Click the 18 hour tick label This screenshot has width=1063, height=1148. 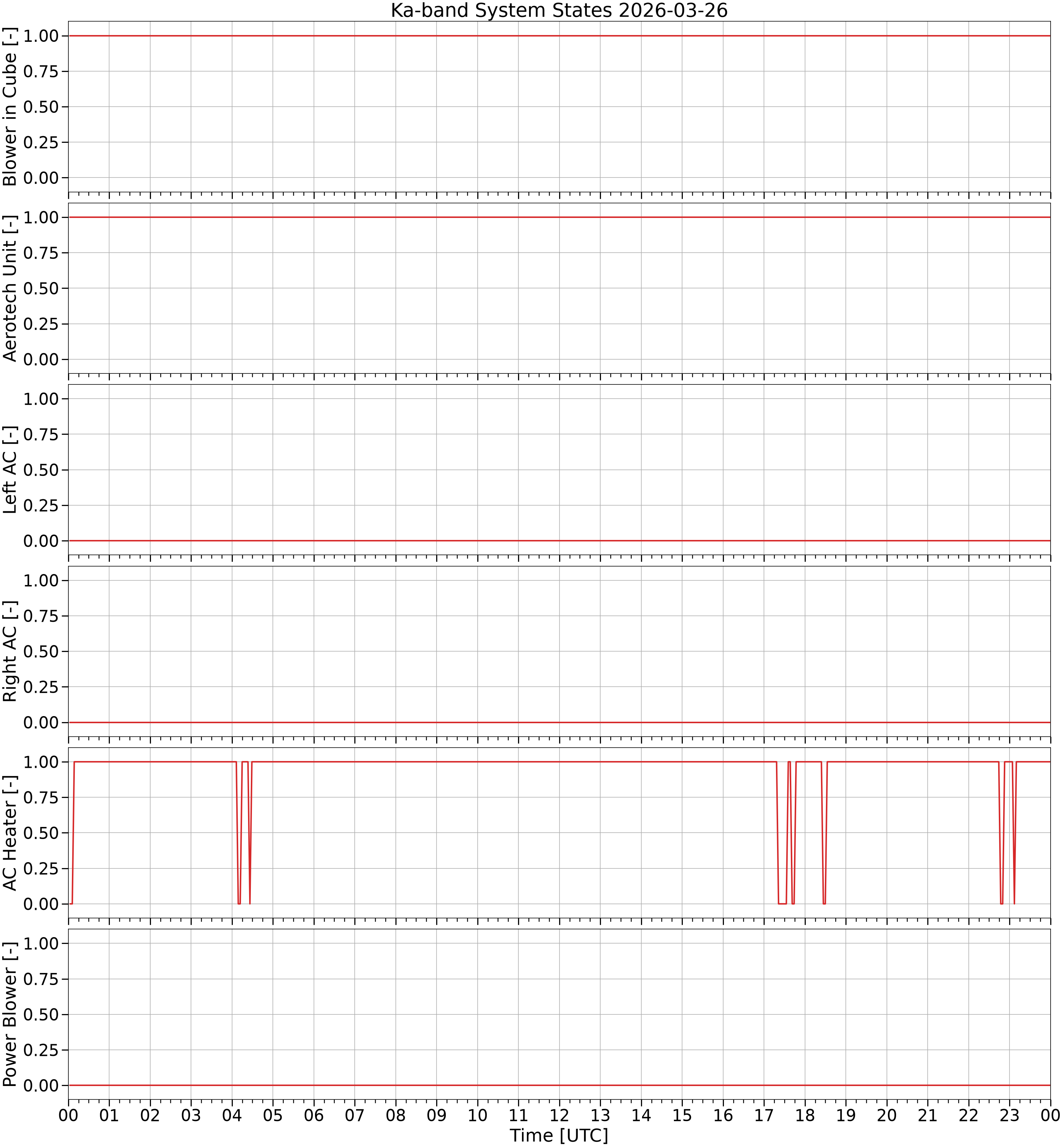805,1115
